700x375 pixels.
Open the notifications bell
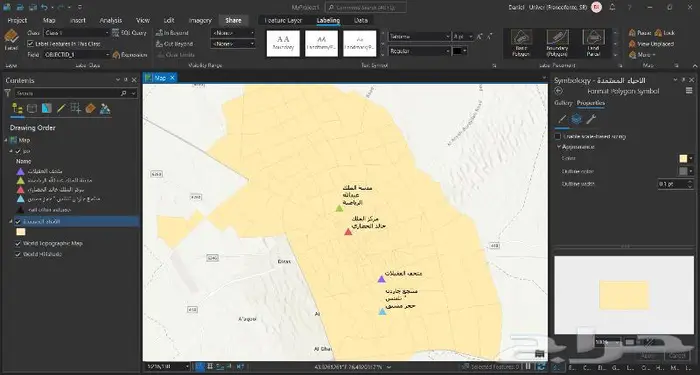pyautogui.click(x=612, y=7)
